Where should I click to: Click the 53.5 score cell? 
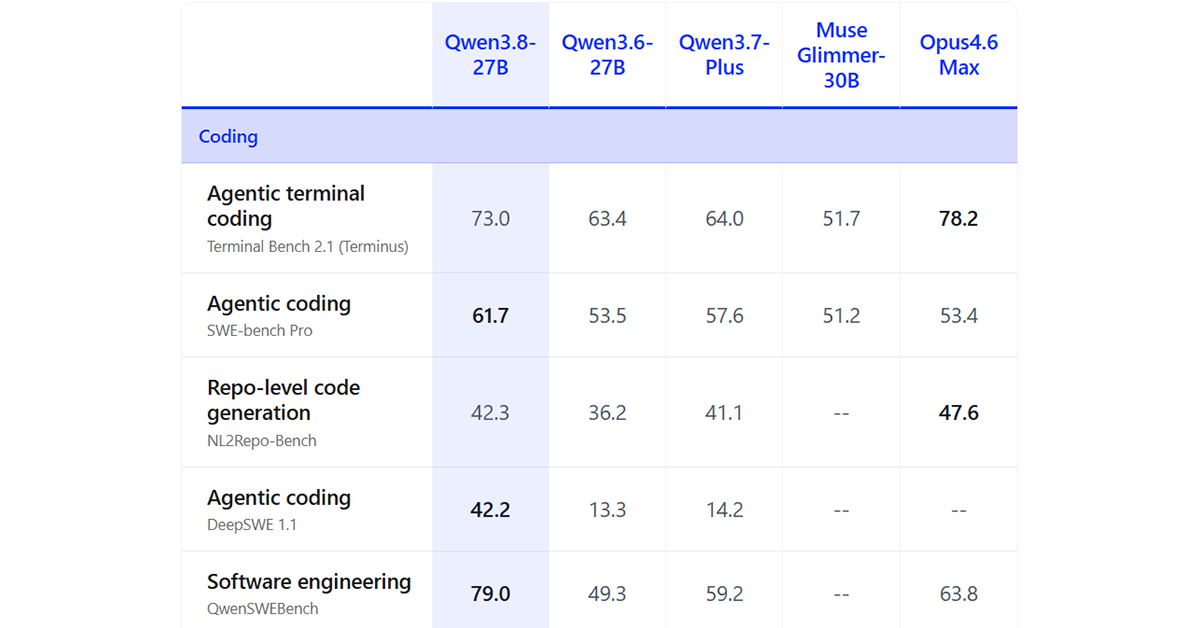pyautogui.click(x=607, y=316)
